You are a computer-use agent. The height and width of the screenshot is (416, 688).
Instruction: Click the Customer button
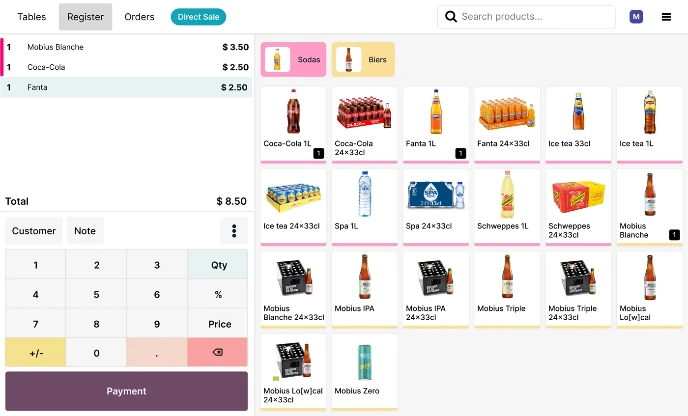34,231
